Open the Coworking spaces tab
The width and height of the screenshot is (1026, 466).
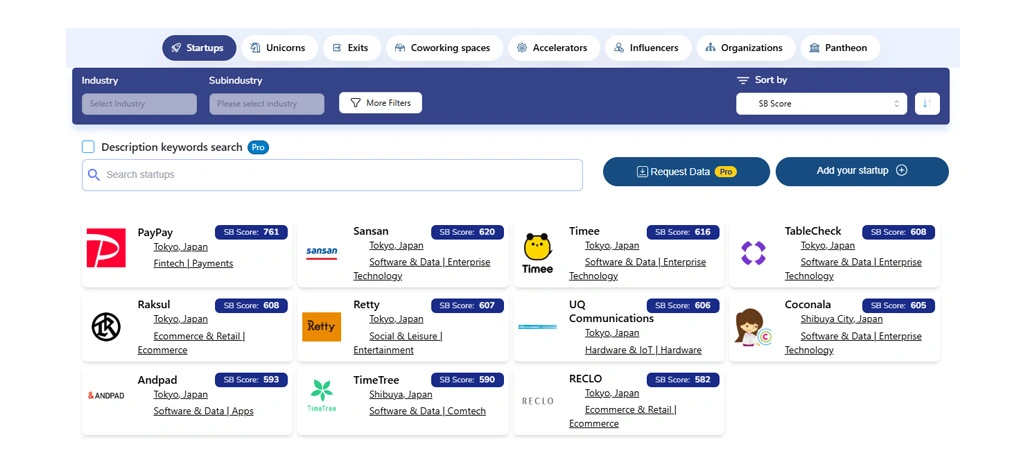[444, 48]
